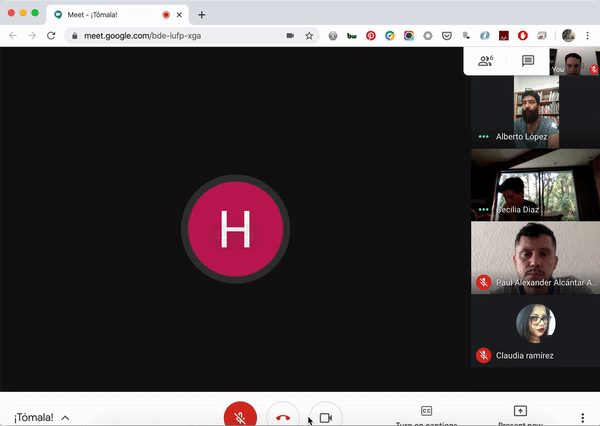The image size is (600, 426).
Task: Open Pinterest extension icon
Action: 371,36
